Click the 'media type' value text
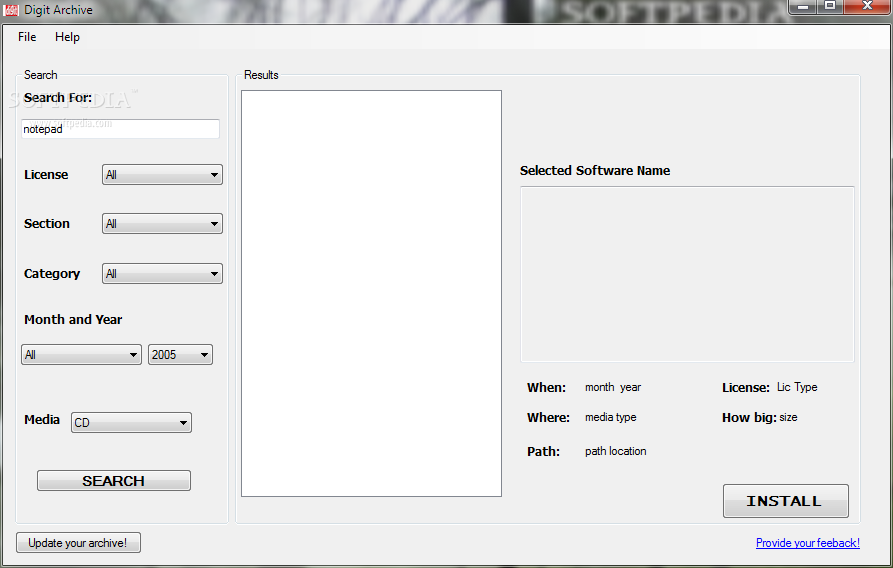Image resolution: width=893 pixels, height=568 pixels. pyautogui.click(x=611, y=418)
